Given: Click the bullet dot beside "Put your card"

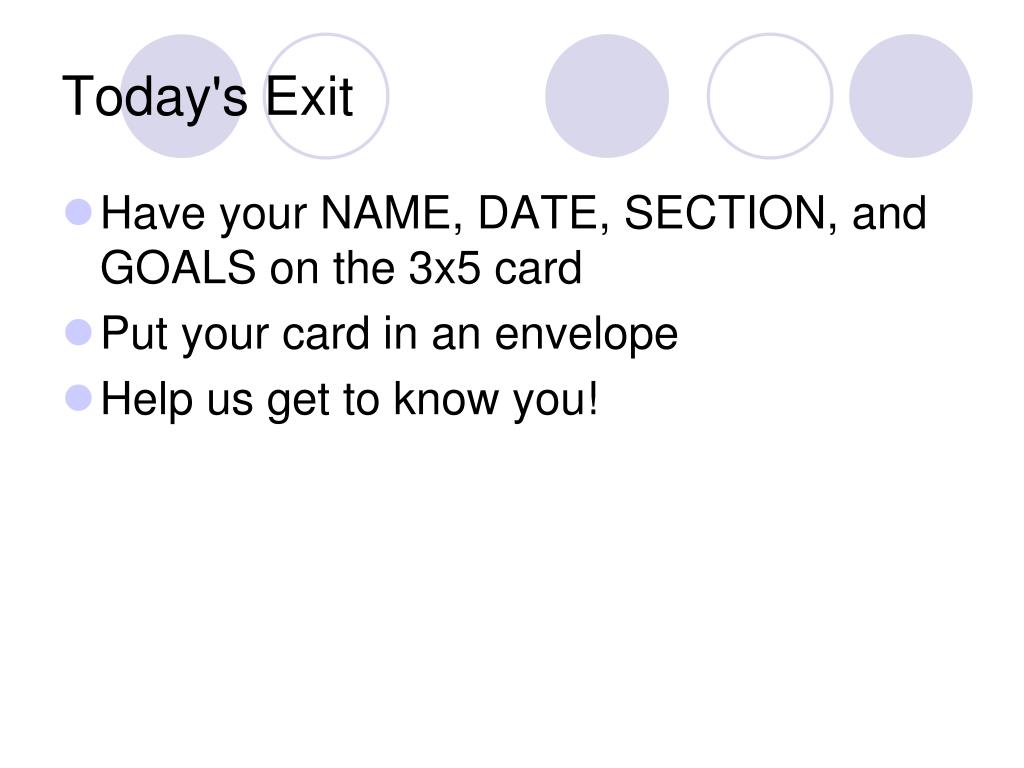Looking at the screenshot, I should [x=78, y=332].
